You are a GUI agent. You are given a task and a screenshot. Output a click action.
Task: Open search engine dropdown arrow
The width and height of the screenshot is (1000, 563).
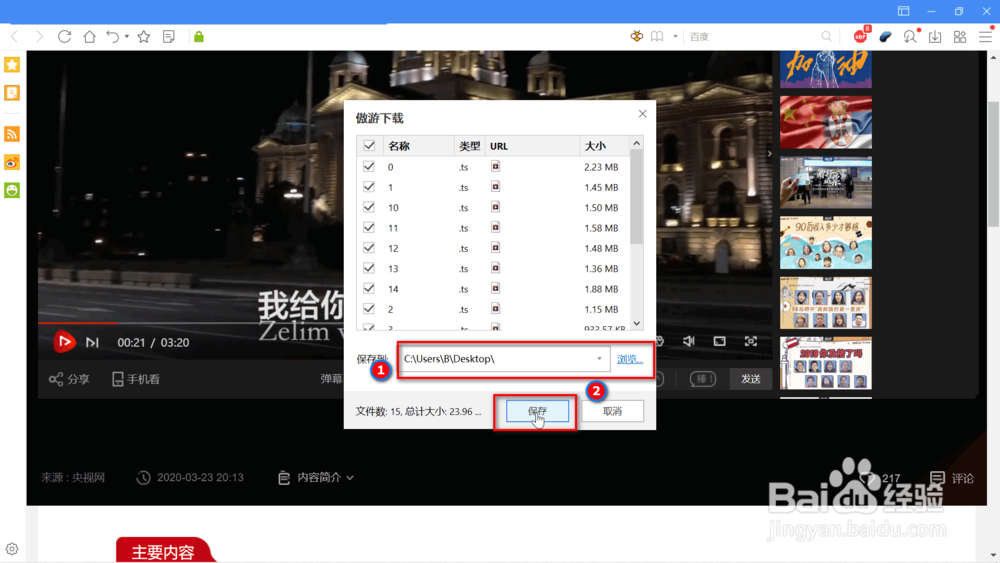coord(675,37)
